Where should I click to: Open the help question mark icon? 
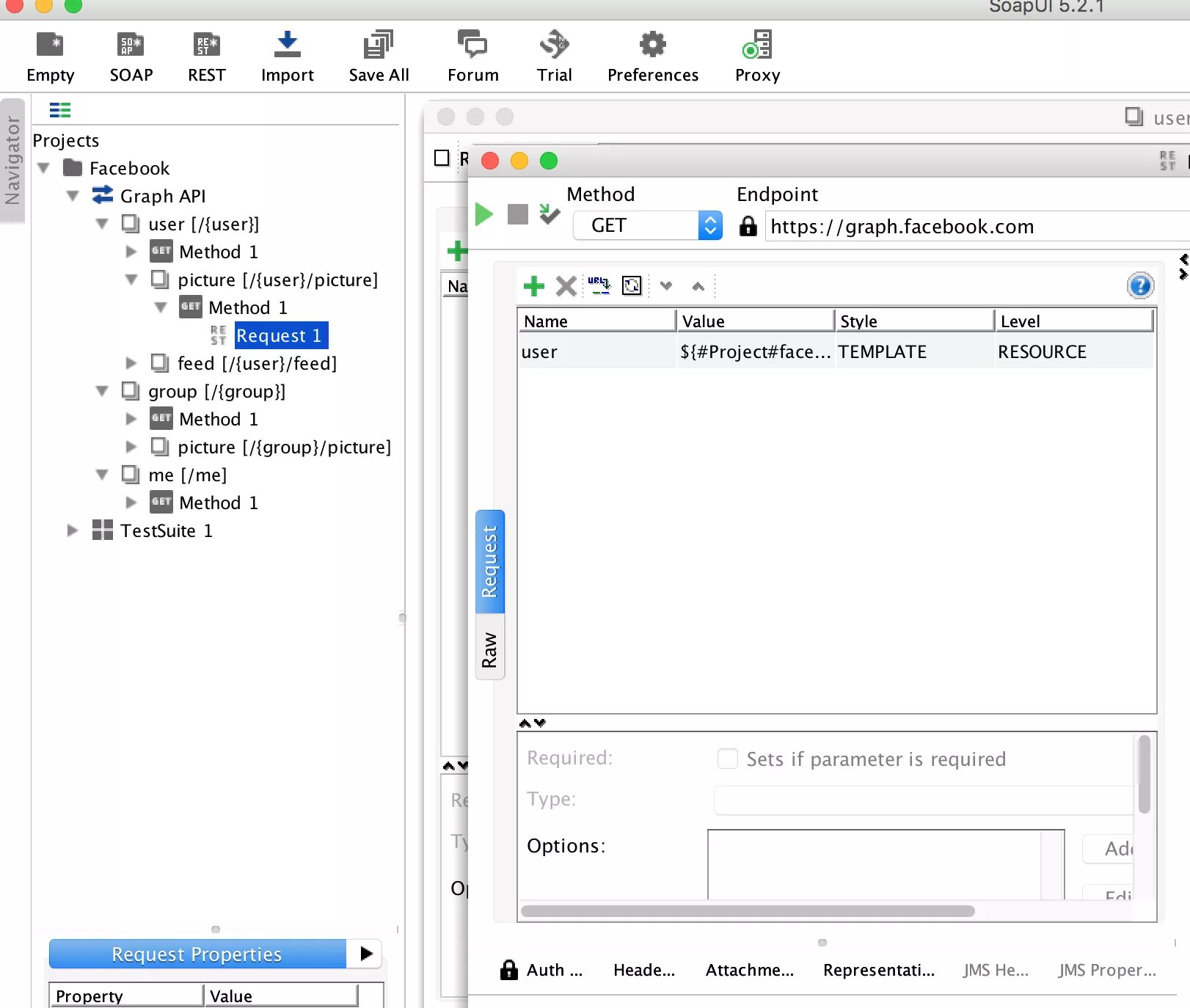point(1140,285)
